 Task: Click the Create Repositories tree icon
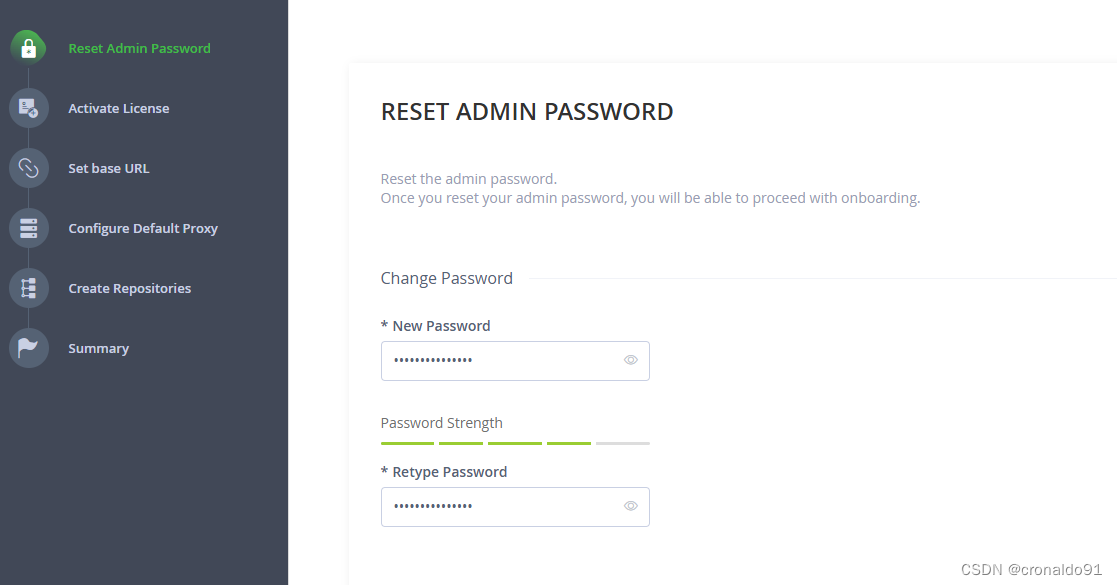click(28, 288)
